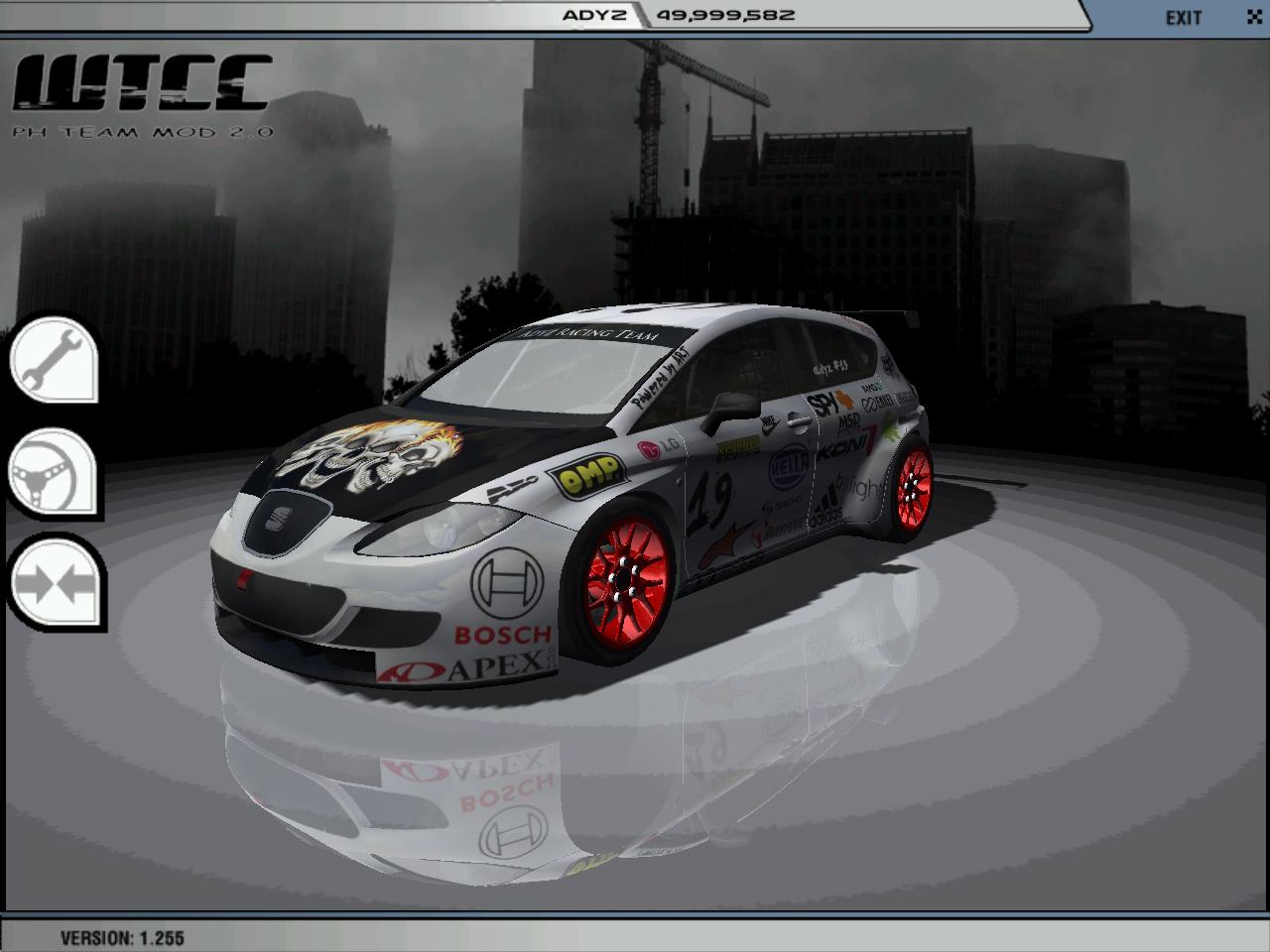
Task: Click the VERSION: 1.255 status text
Action: point(122,937)
